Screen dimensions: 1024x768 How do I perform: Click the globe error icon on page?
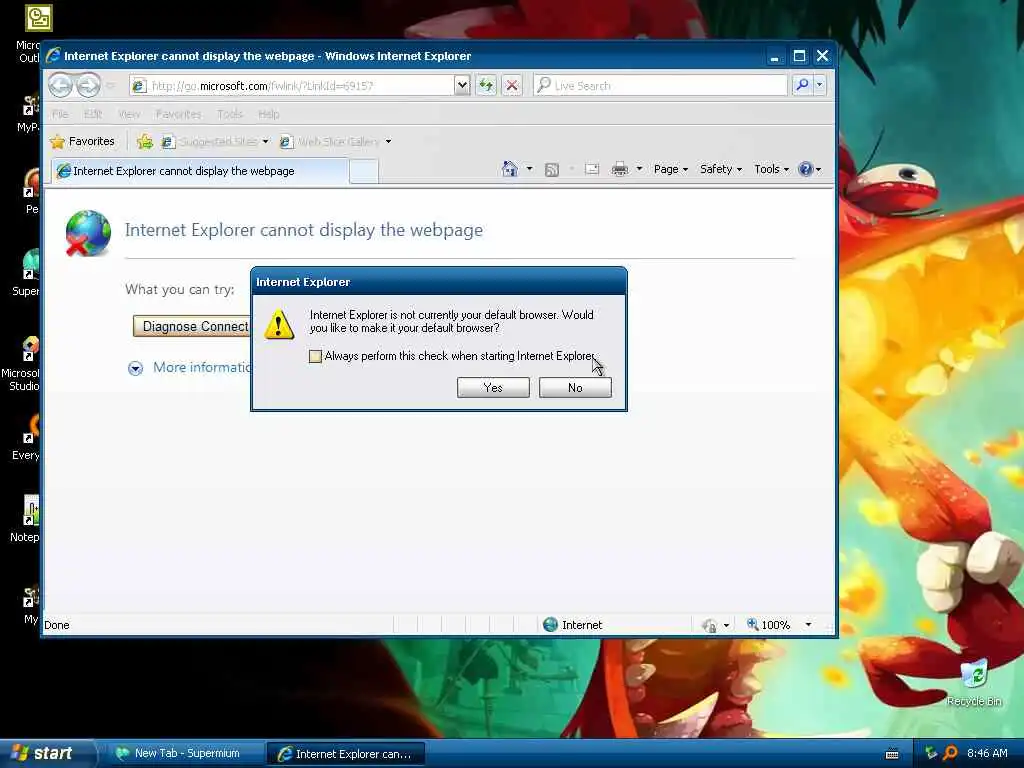click(x=88, y=233)
